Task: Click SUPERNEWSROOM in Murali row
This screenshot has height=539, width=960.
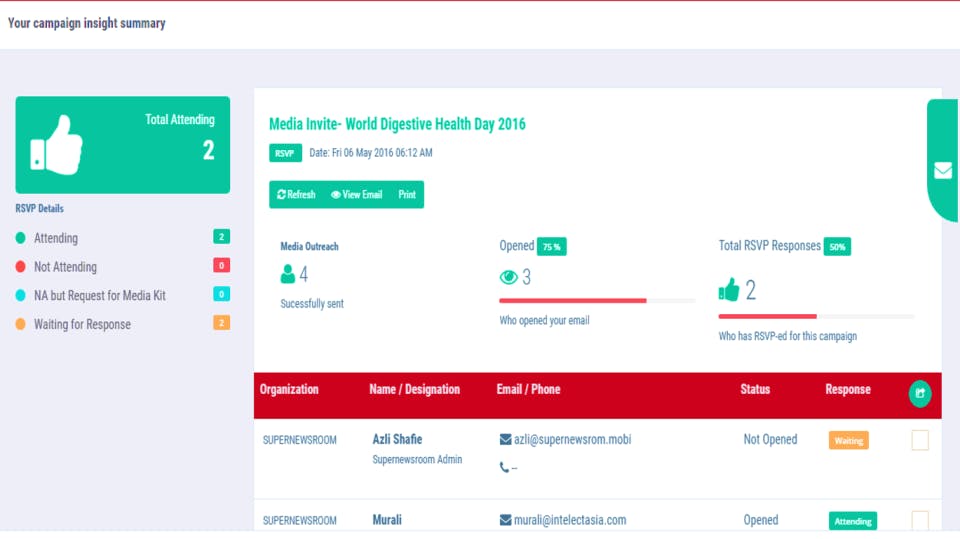Action: [x=299, y=521]
